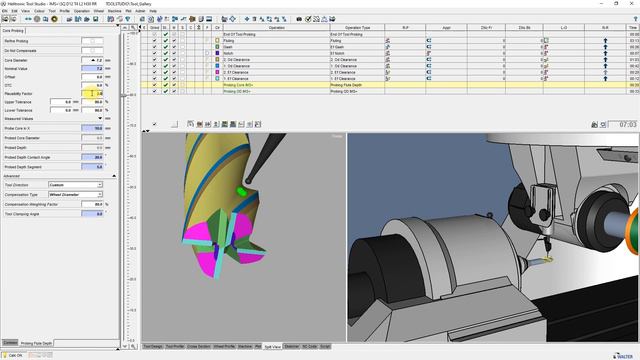
Task: Toggle F column checkbox in Notch row
Action: tap(207, 53)
